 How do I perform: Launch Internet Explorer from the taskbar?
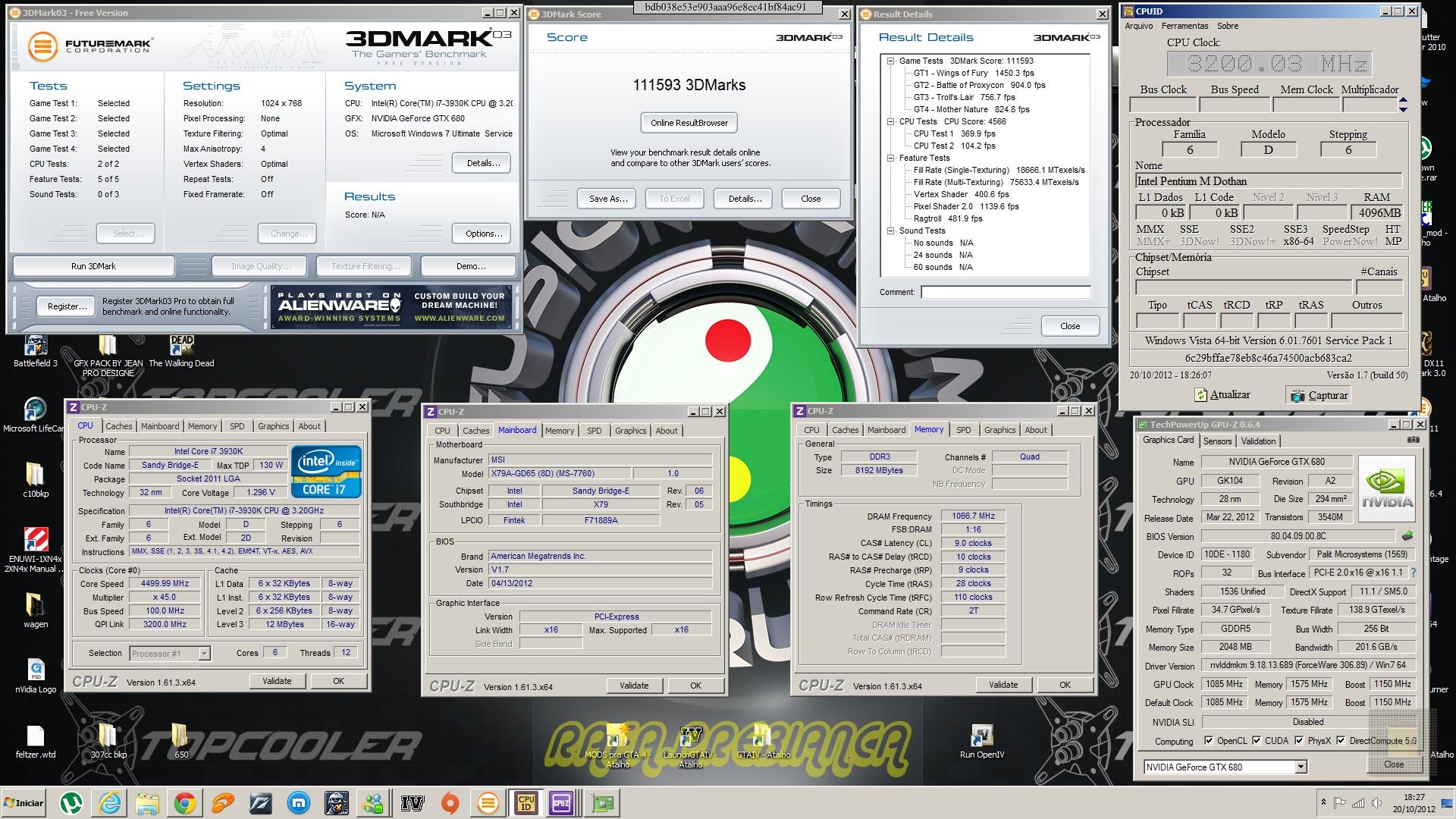click(x=109, y=803)
